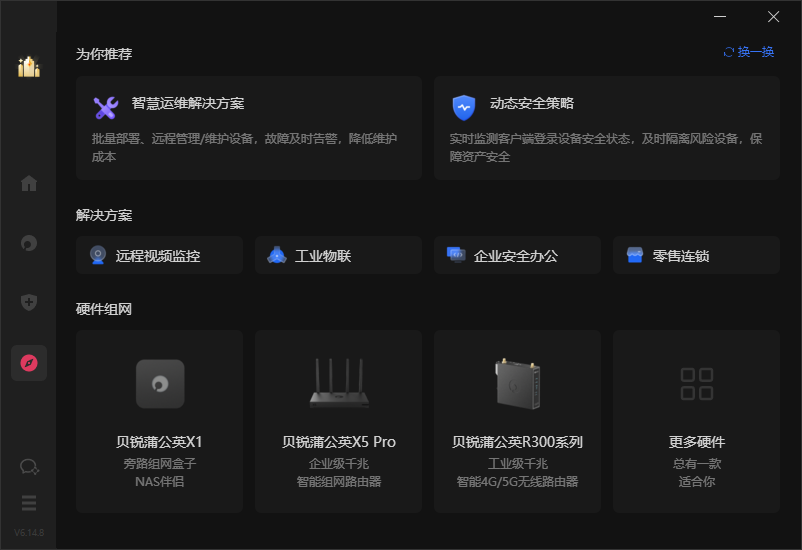Click the monitor icon beside 企业安全办公
This screenshot has height=550, width=802.
click(x=456, y=255)
